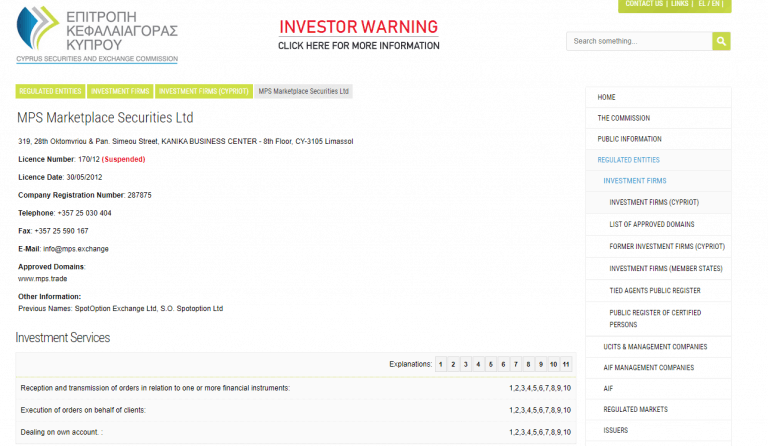768x446 pixels.
Task: Open UCITS & Management Companies
Action: pyautogui.click(x=658, y=347)
